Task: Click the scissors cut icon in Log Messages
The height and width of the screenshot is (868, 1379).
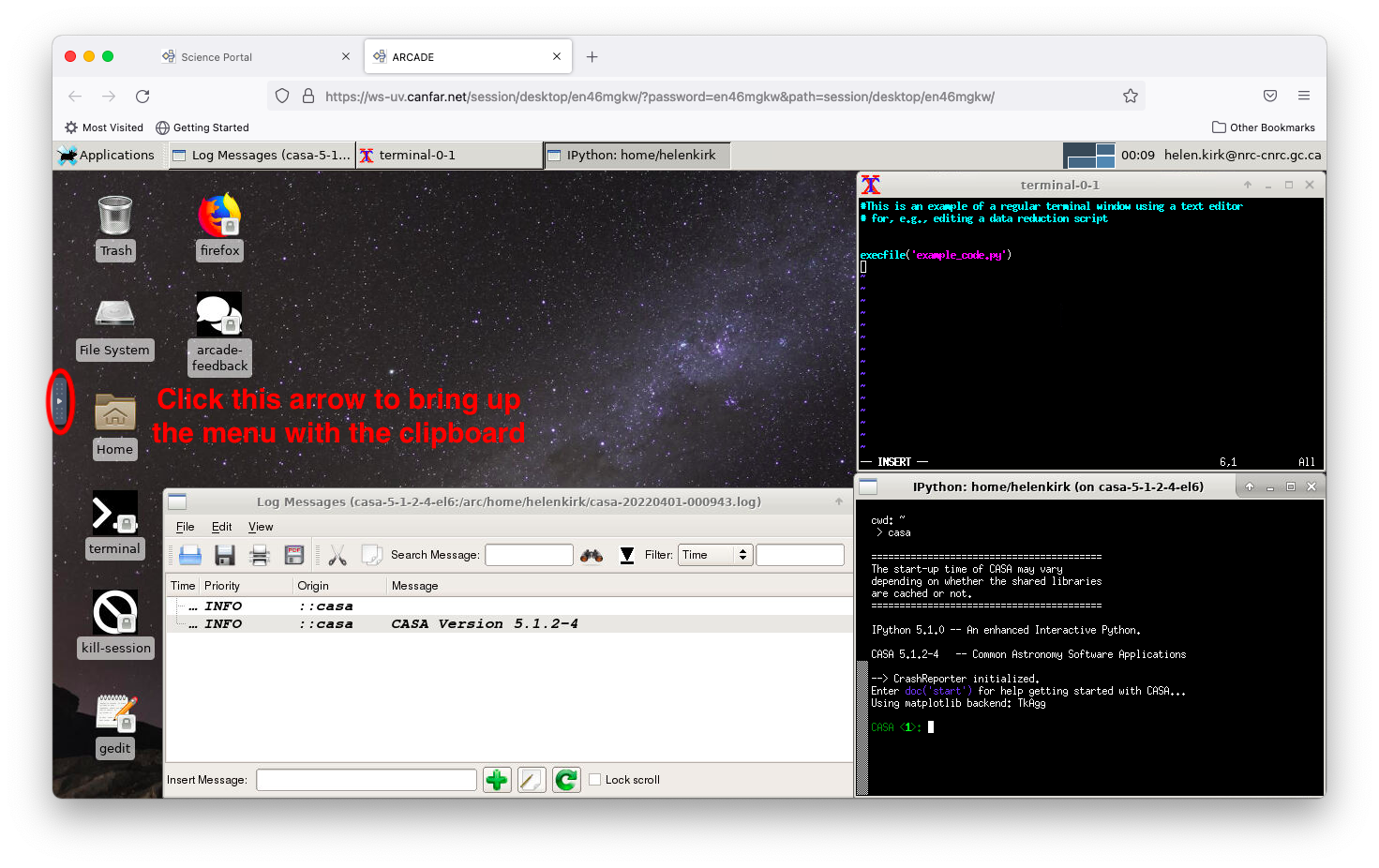Action: point(337,555)
